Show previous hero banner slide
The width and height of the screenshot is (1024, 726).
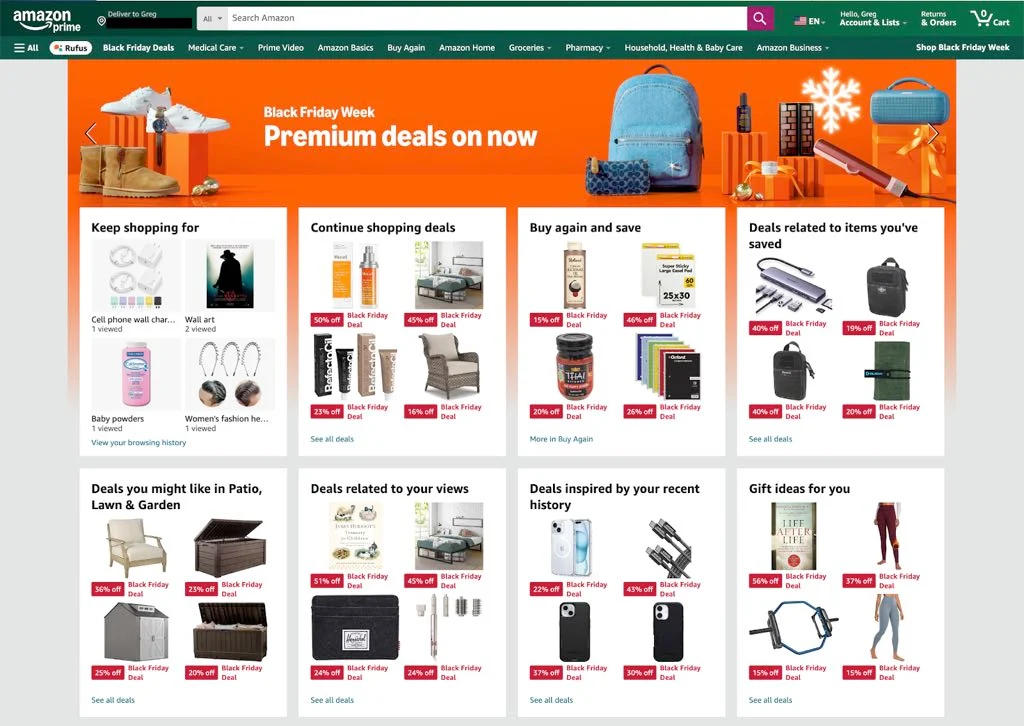91,133
